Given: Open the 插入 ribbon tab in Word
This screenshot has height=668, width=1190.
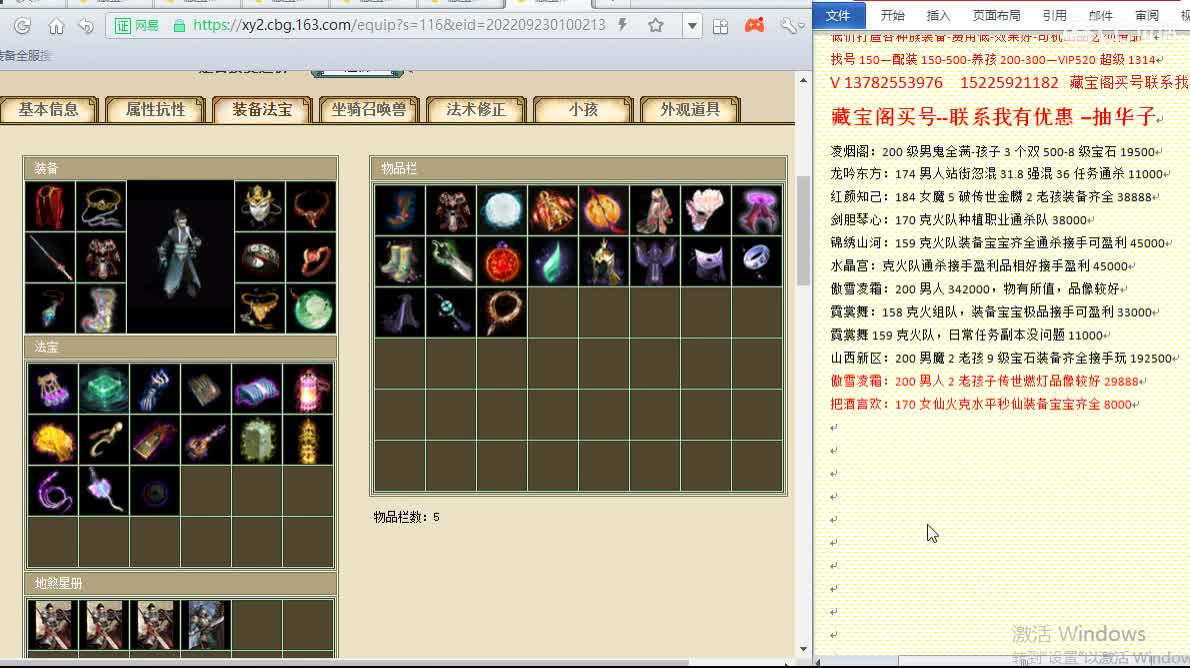Looking at the screenshot, I should (938, 15).
